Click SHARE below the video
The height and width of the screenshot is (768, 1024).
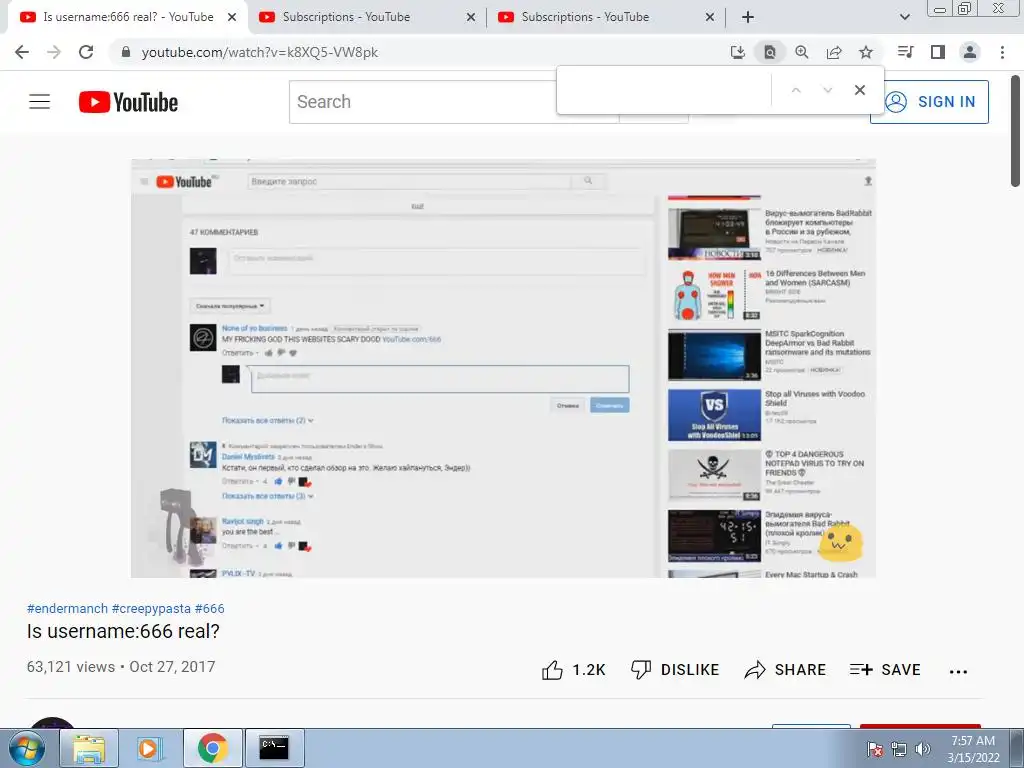pos(785,670)
